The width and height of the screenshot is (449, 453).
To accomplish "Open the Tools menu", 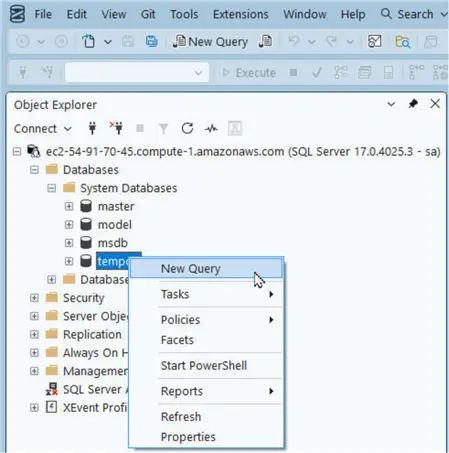I will point(184,14).
